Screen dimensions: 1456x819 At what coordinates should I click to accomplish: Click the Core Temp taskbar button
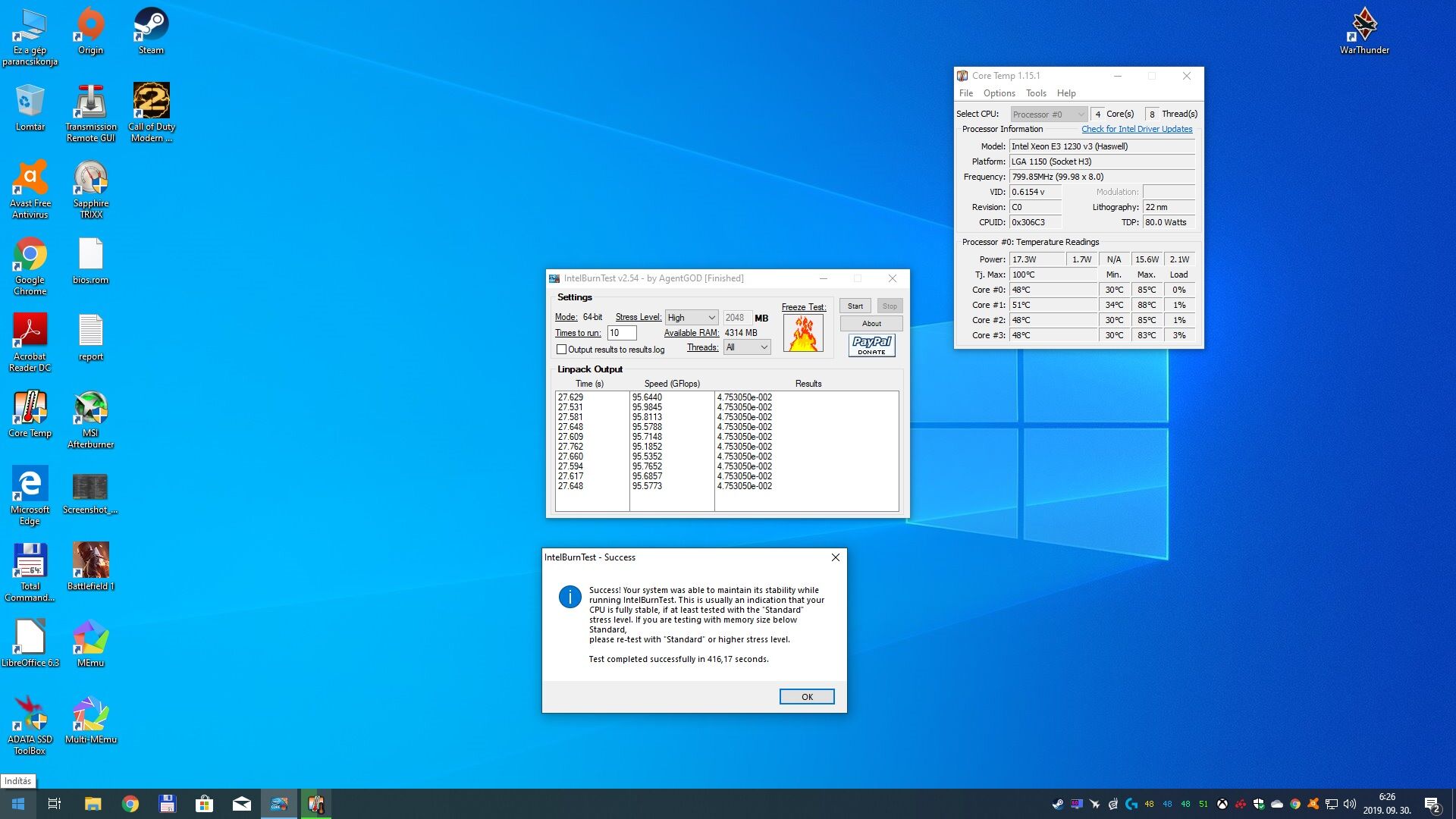point(316,804)
